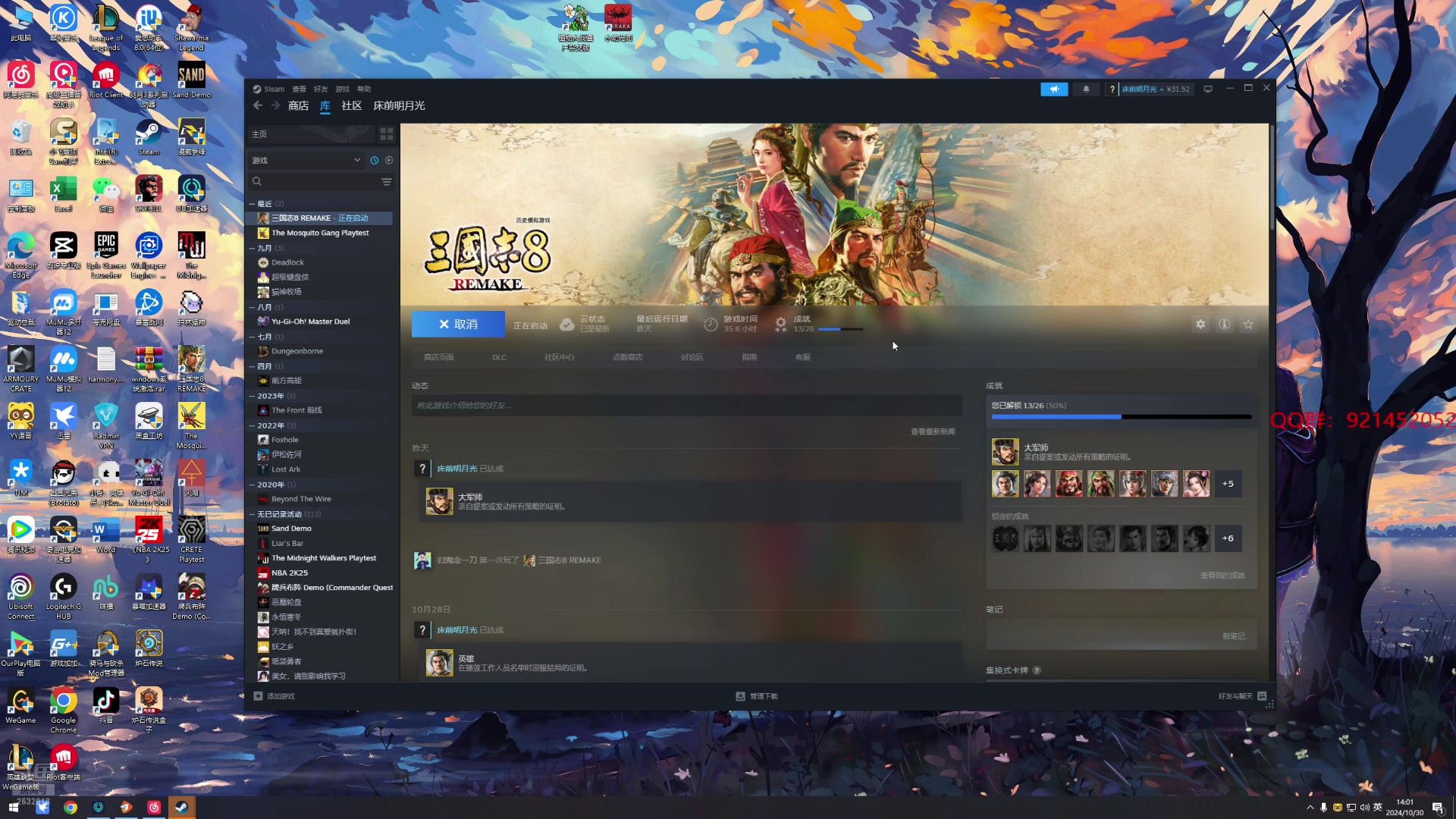Open Wallpaper Engine desktop icon

coord(149,256)
